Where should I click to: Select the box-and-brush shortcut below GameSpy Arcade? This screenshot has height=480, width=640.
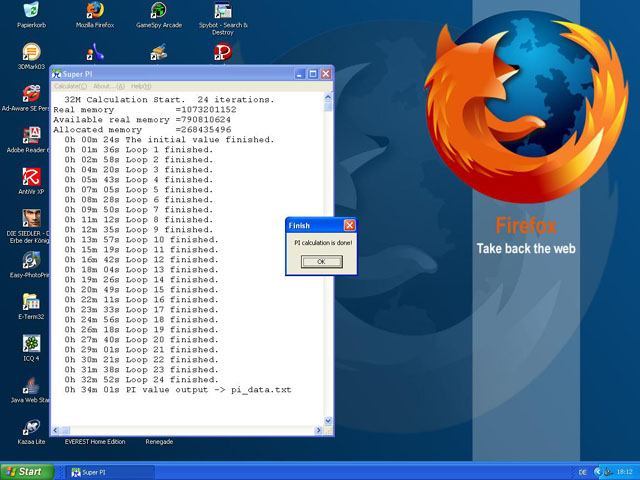pyautogui.click(x=158, y=53)
